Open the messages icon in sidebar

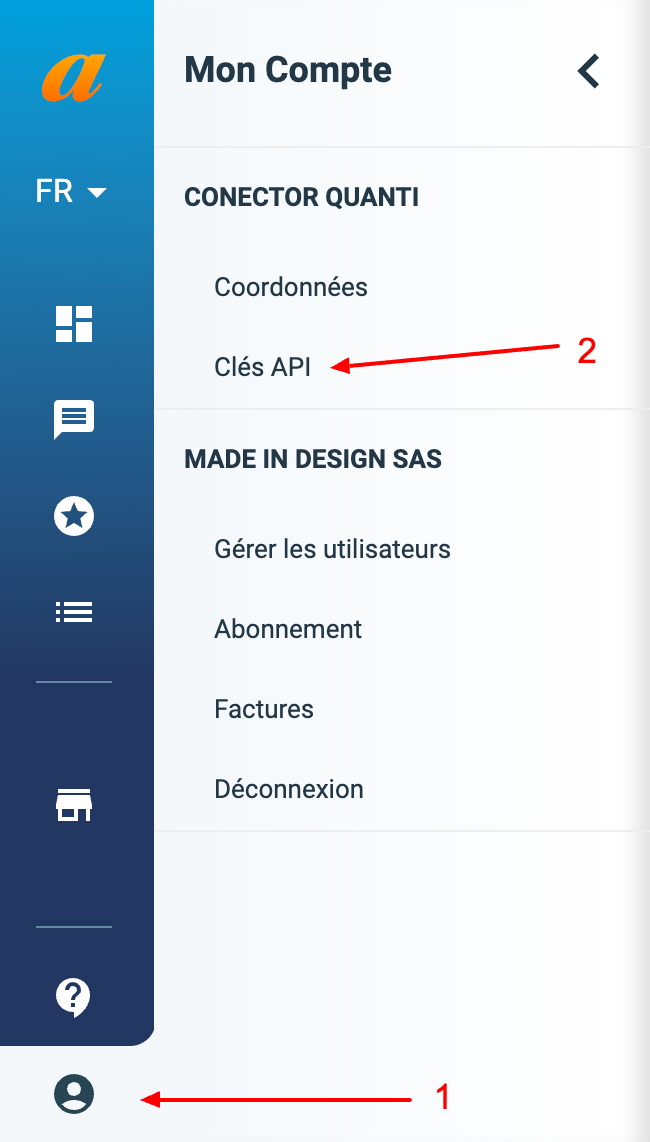73,420
